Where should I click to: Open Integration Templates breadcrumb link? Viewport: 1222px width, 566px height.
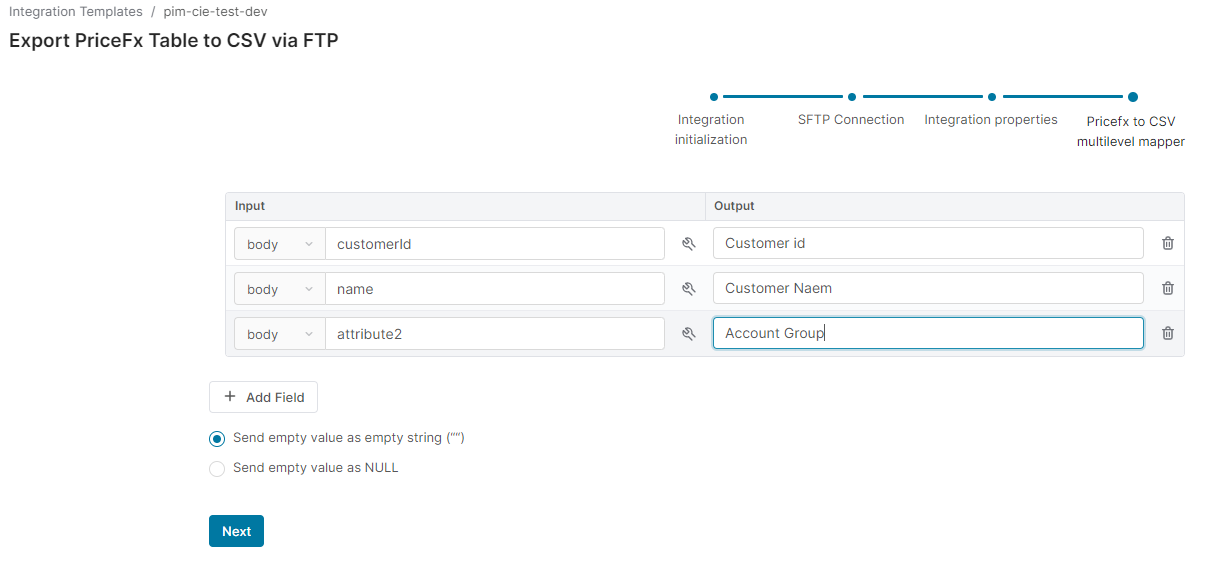(x=76, y=12)
